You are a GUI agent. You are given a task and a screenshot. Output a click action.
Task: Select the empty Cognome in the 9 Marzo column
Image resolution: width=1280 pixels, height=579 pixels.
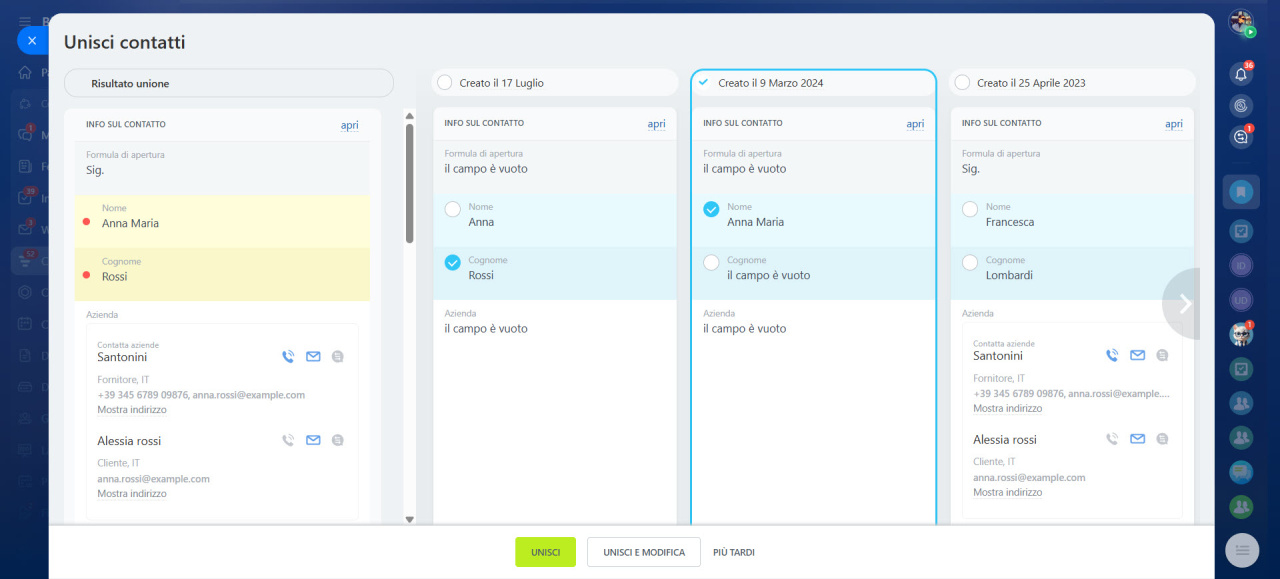pos(711,262)
